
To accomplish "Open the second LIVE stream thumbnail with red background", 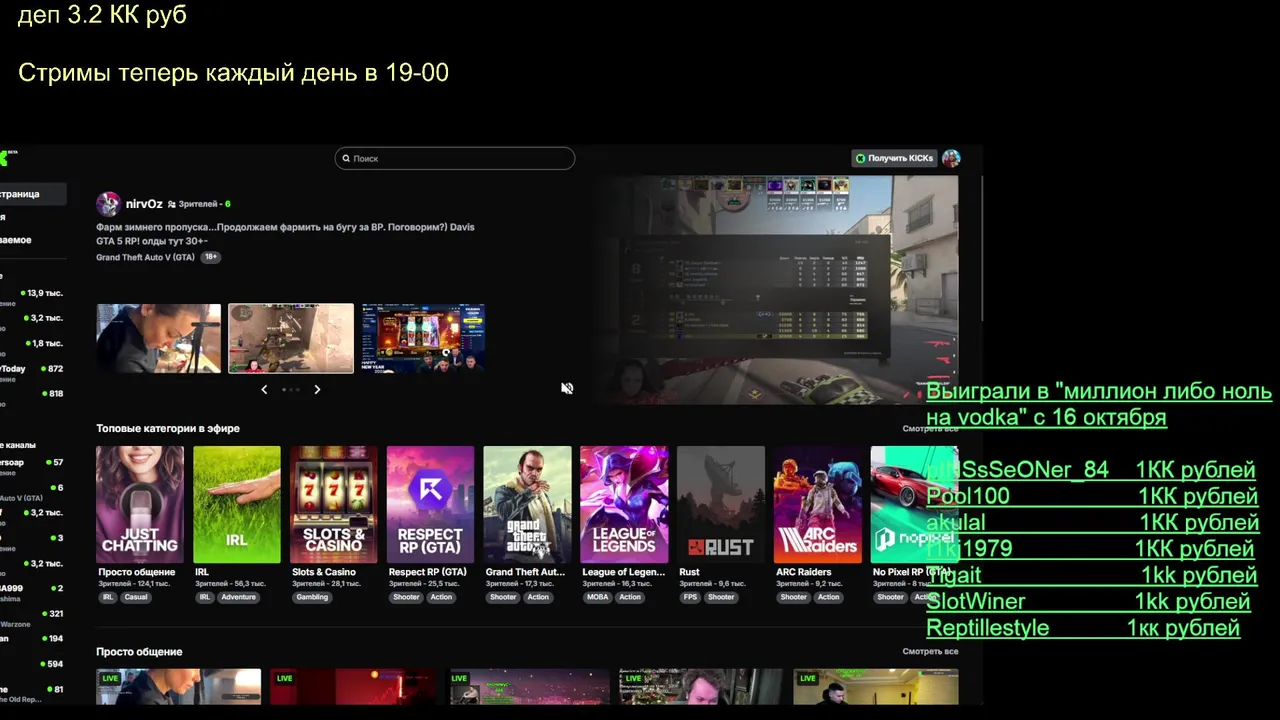I will (x=353, y=687).
